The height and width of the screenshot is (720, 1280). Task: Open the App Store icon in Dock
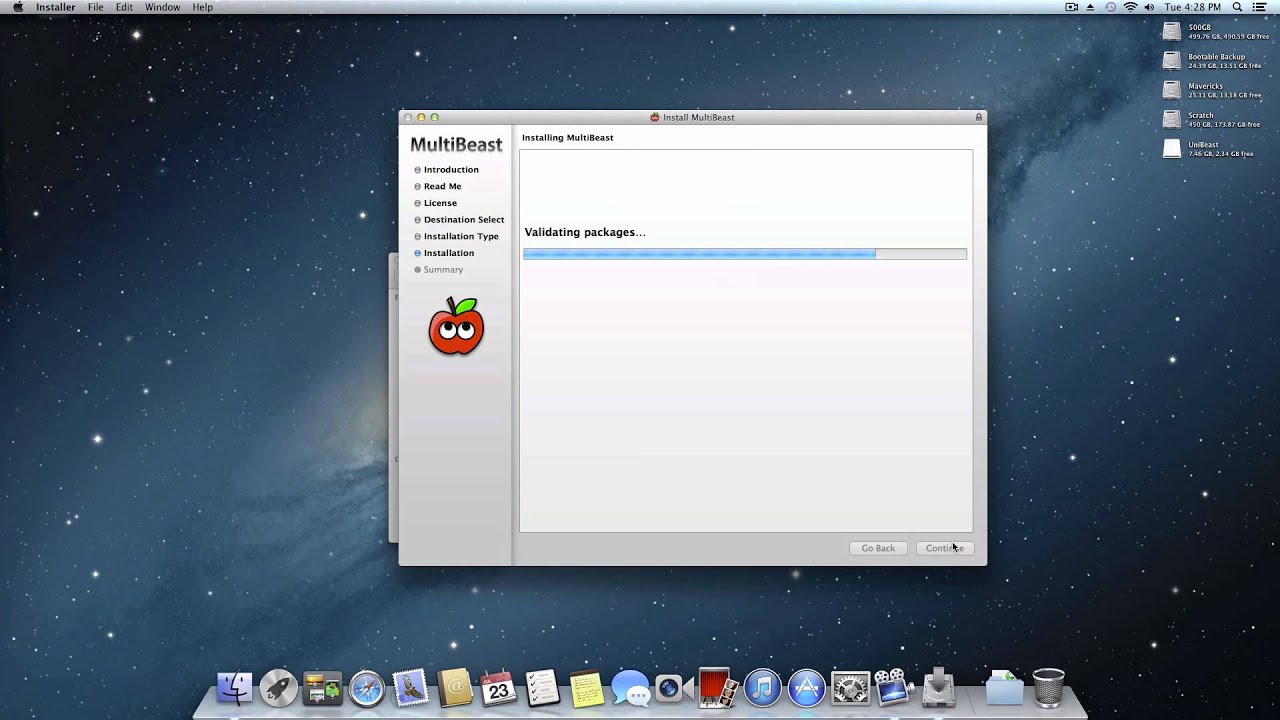tap(806, 688)
